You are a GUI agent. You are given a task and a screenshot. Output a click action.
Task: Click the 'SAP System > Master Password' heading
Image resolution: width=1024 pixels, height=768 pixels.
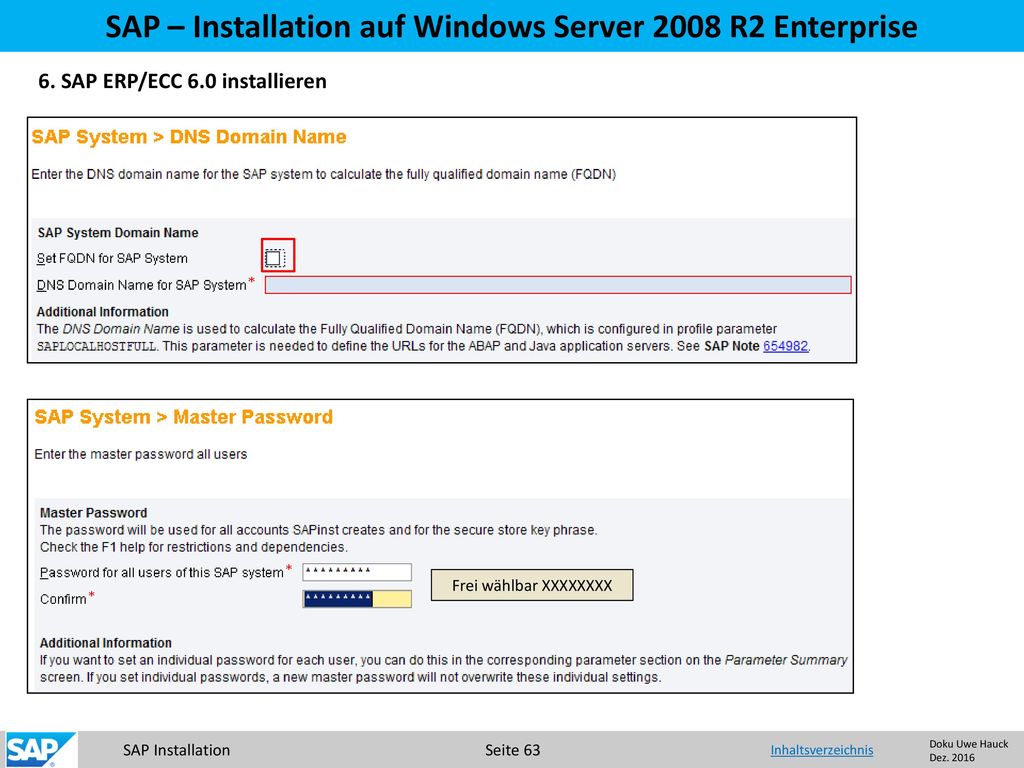184,417
